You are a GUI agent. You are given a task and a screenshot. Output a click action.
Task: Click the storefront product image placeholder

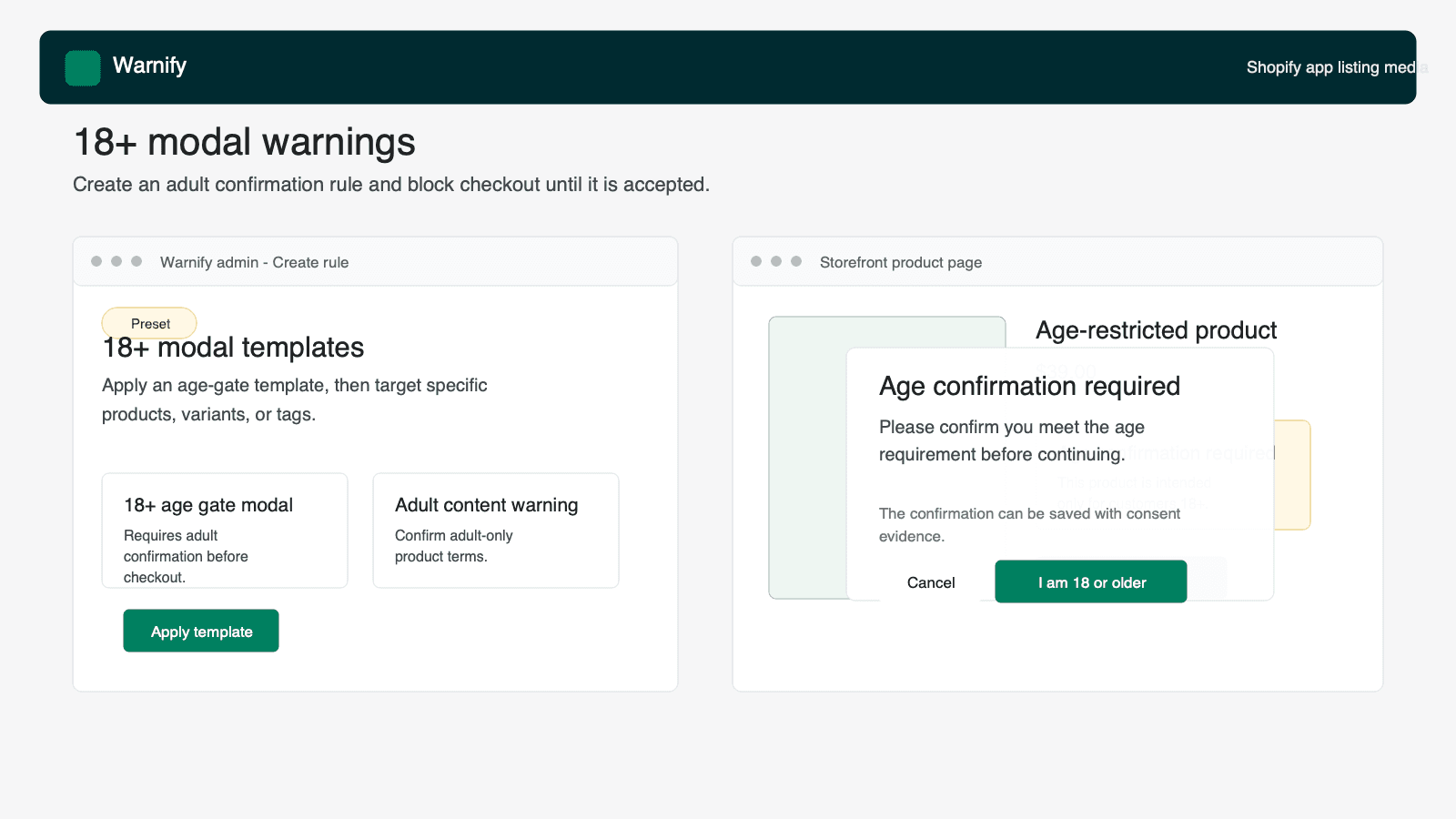808,458
